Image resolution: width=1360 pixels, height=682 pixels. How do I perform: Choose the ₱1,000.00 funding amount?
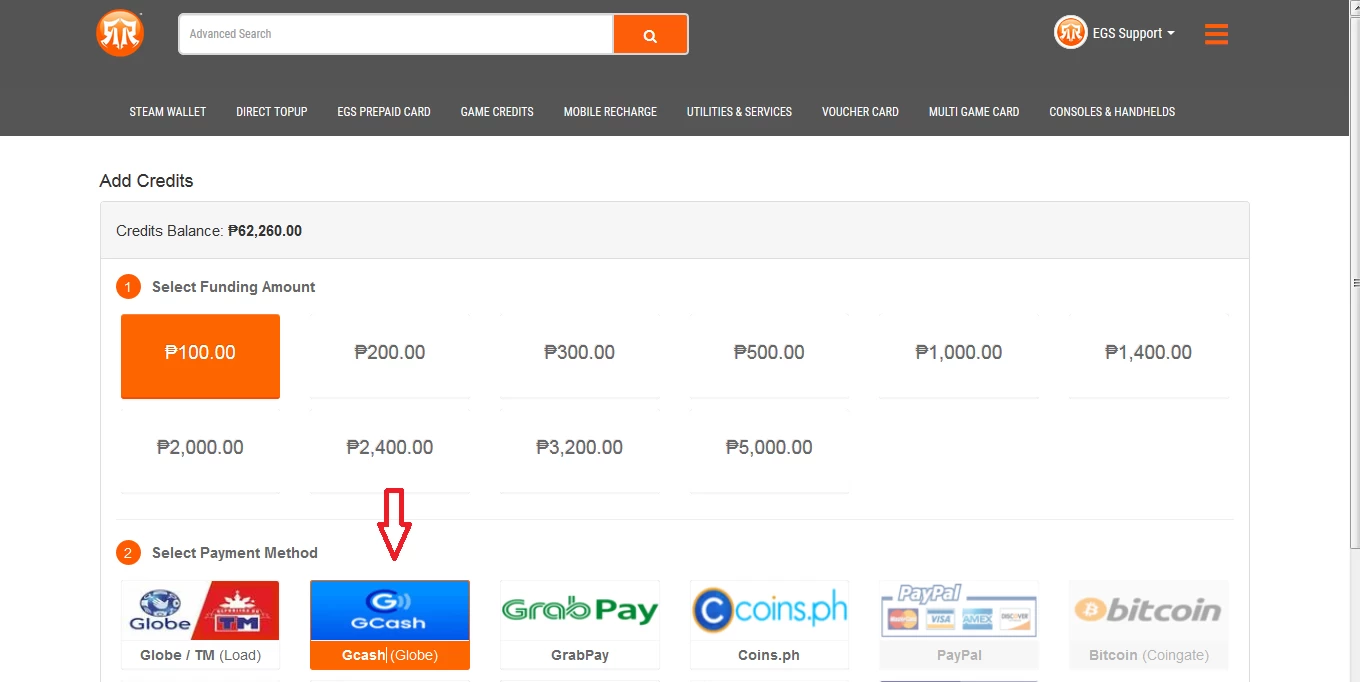pos(959,356)
